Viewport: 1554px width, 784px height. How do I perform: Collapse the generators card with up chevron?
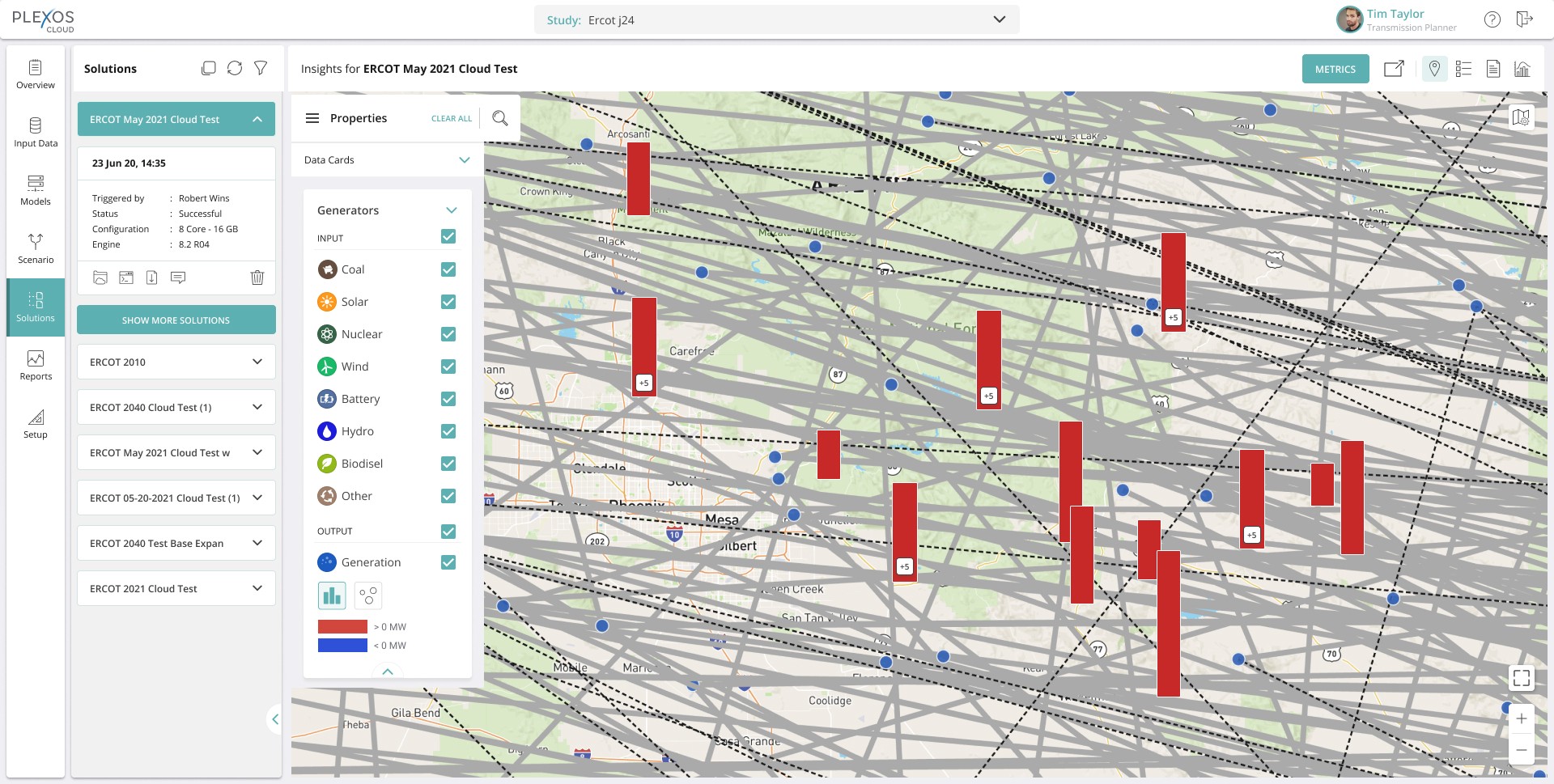[388, 671]
